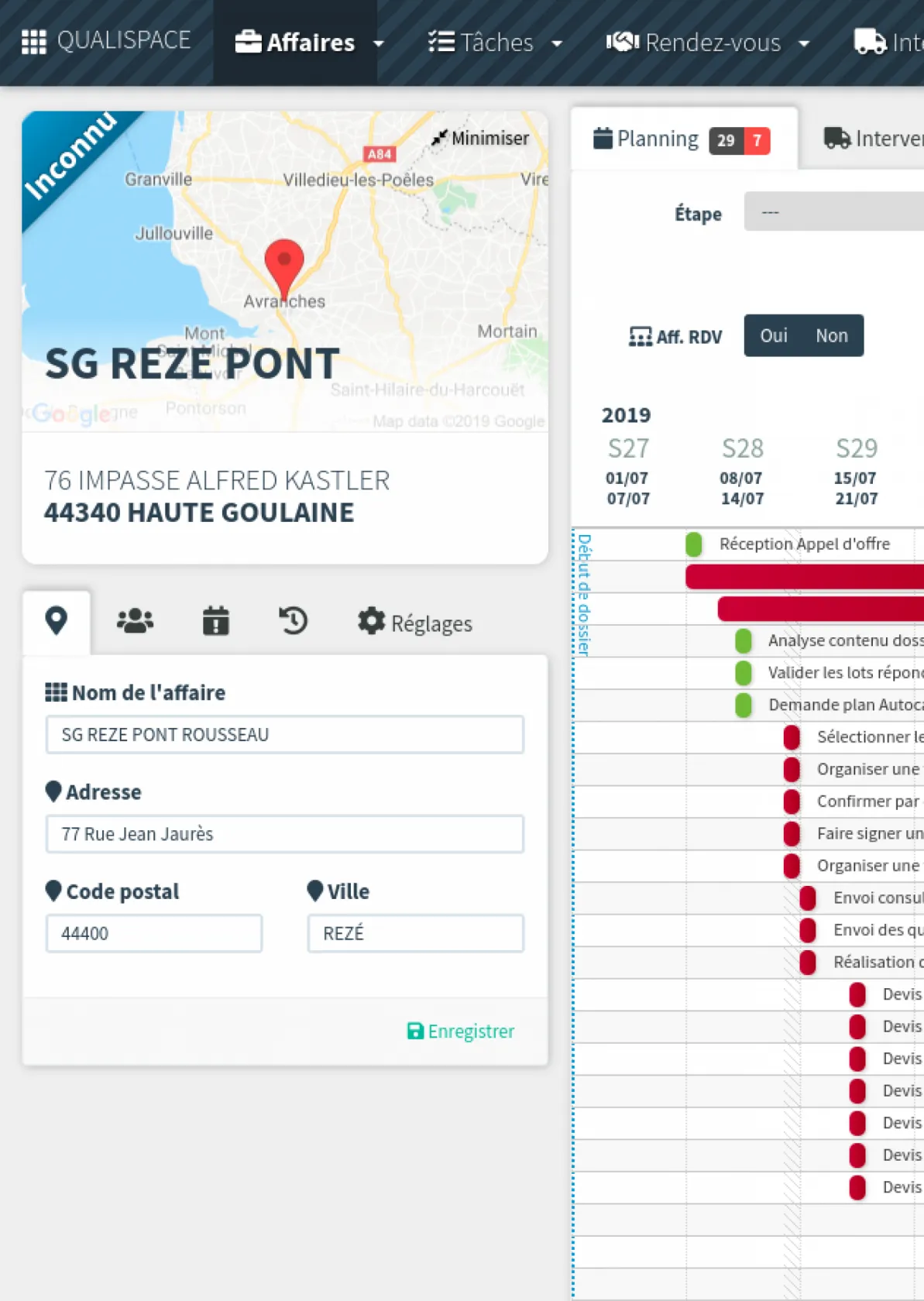Open Réglages gear settings

415,623
